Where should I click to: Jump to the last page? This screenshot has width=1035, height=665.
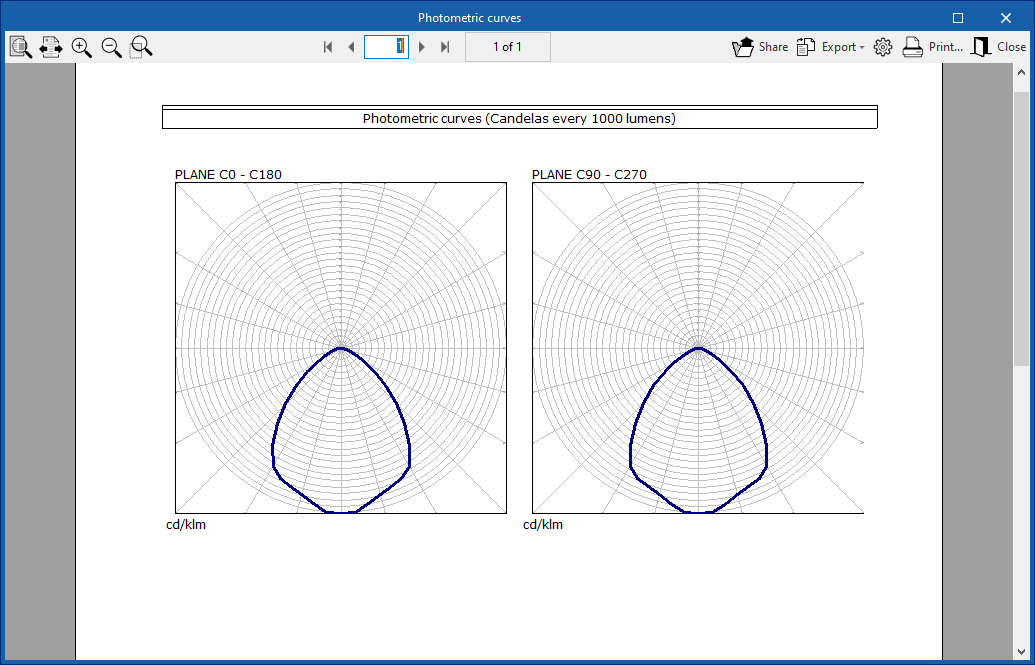click(x=445, y=47)
